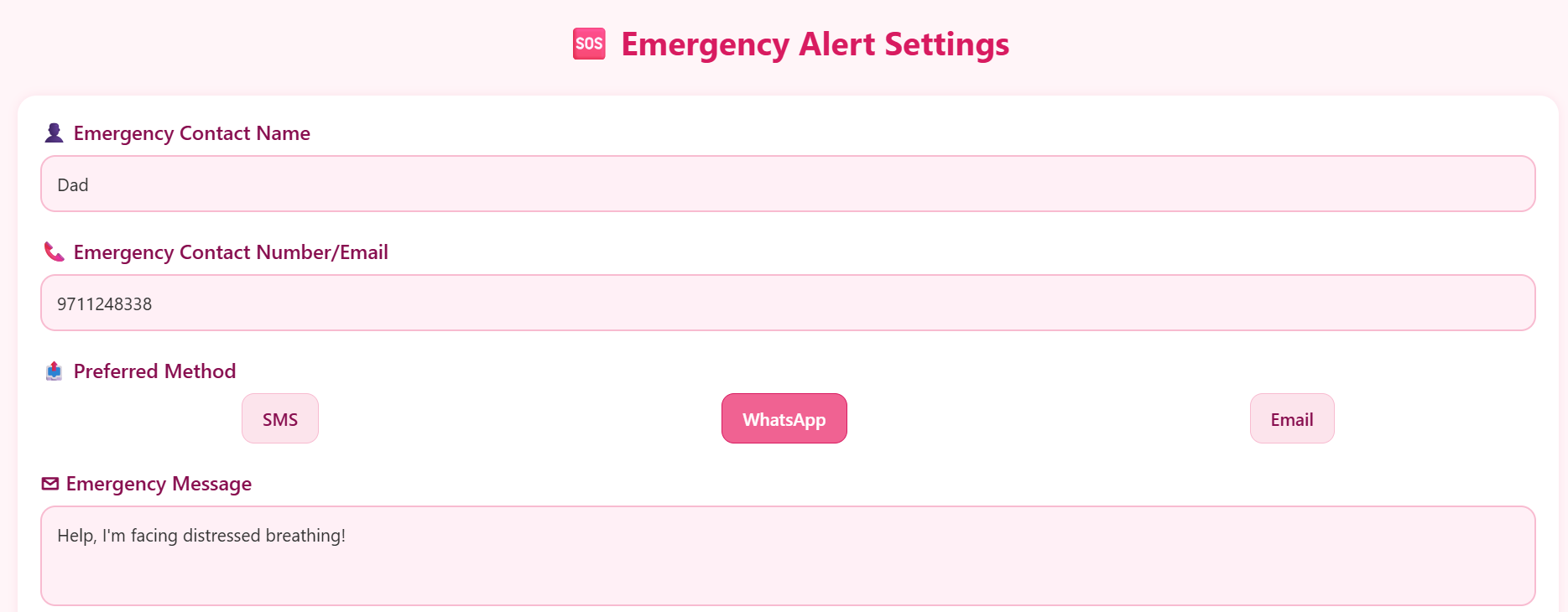1568x612 pixels.
Task: Click the Emergency Contact Name label
Action: (x=191, y=133)
